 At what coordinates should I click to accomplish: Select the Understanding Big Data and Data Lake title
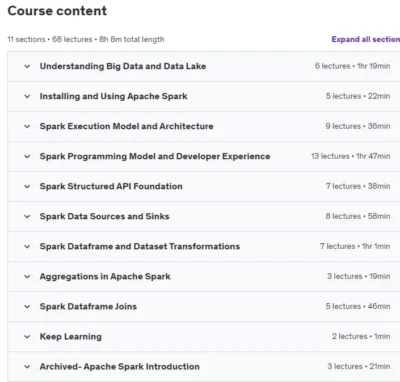tap(123, 66)
